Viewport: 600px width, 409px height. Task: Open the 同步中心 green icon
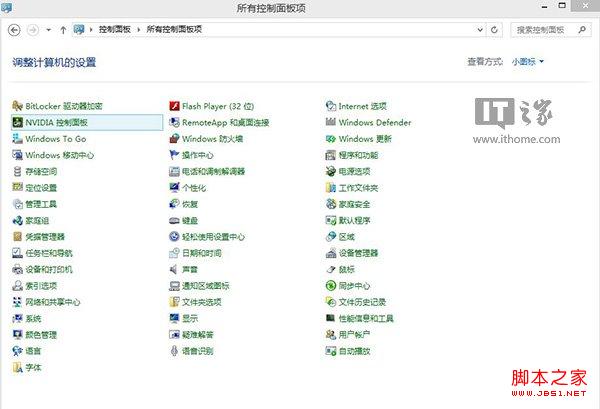pyautogui.click(x=331, y=285)
